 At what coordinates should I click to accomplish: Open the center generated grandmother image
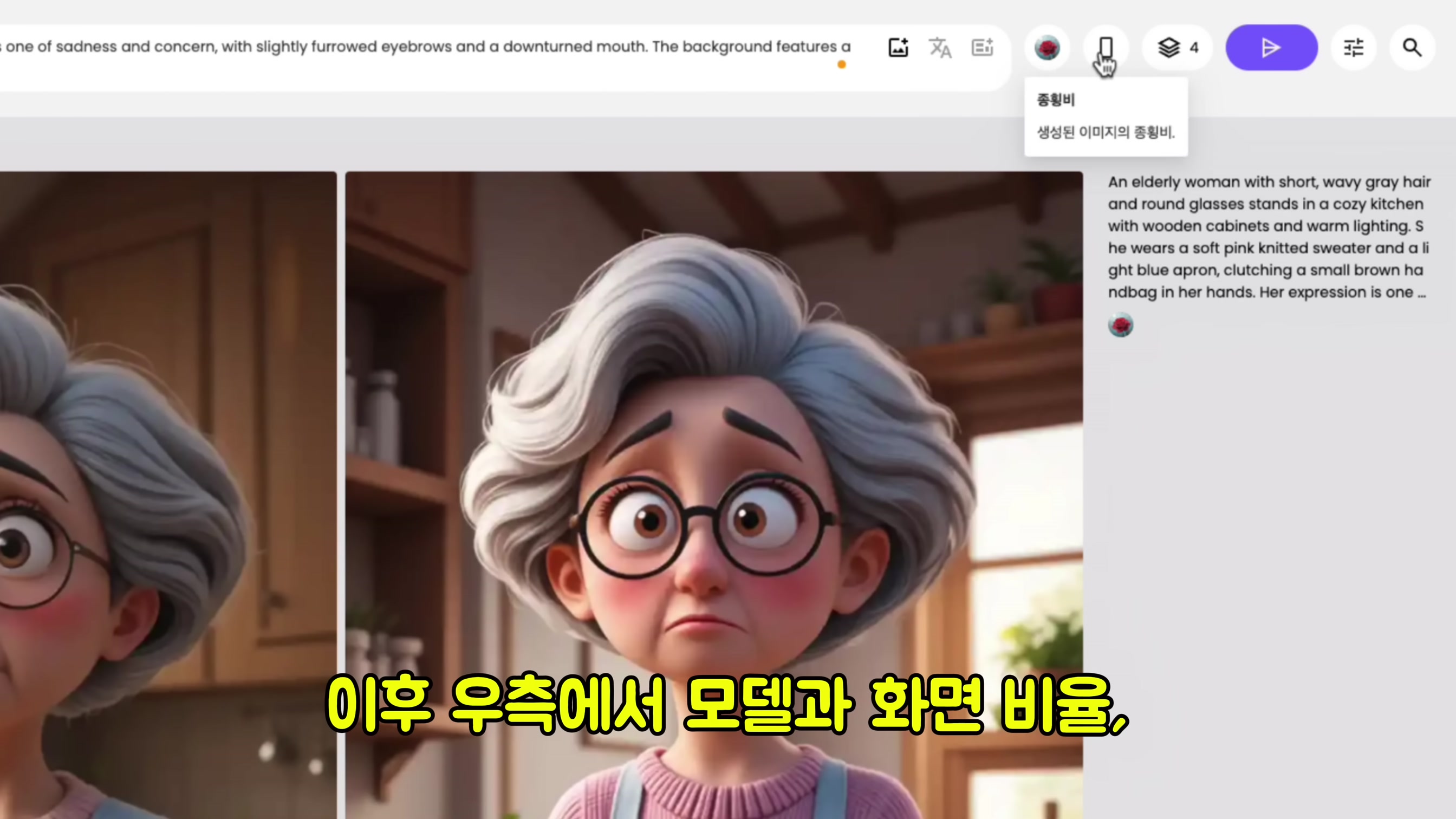coord(714,495)
